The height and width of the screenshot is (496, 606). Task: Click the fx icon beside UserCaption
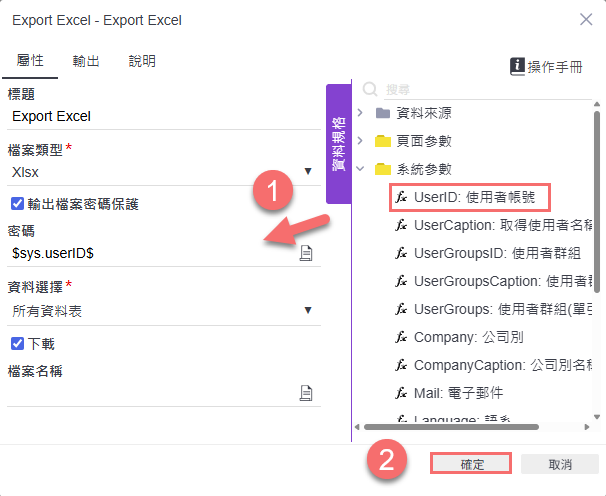tap(401, 225)
